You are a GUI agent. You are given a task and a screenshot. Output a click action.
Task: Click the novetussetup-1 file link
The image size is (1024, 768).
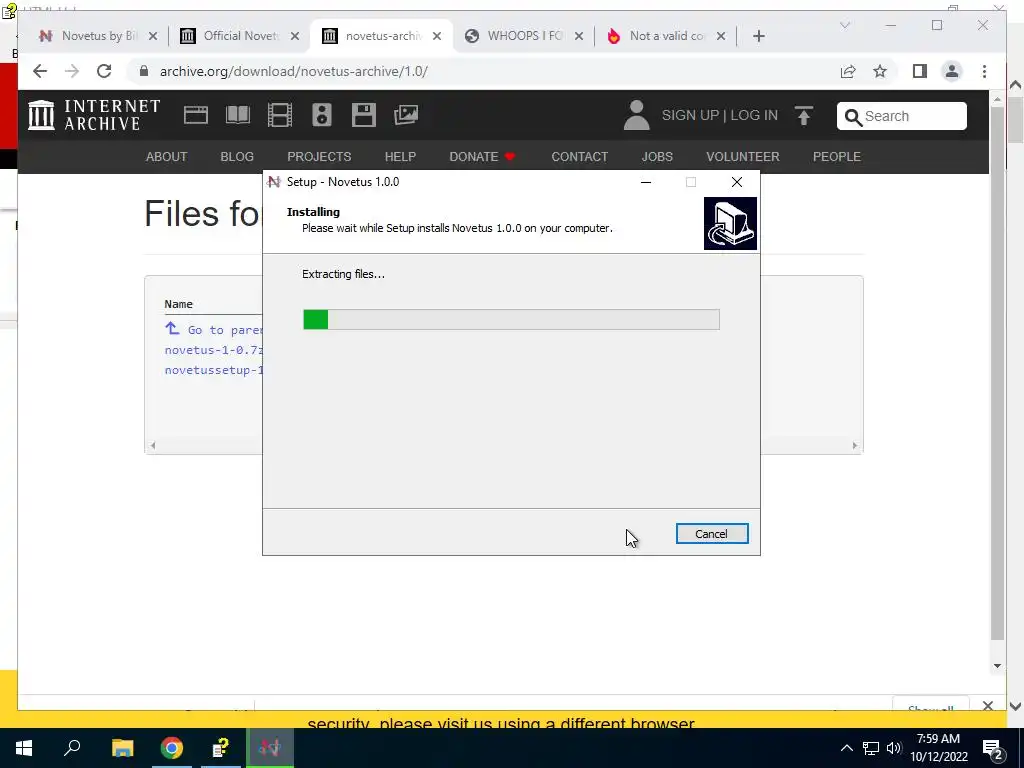point(214,370)
